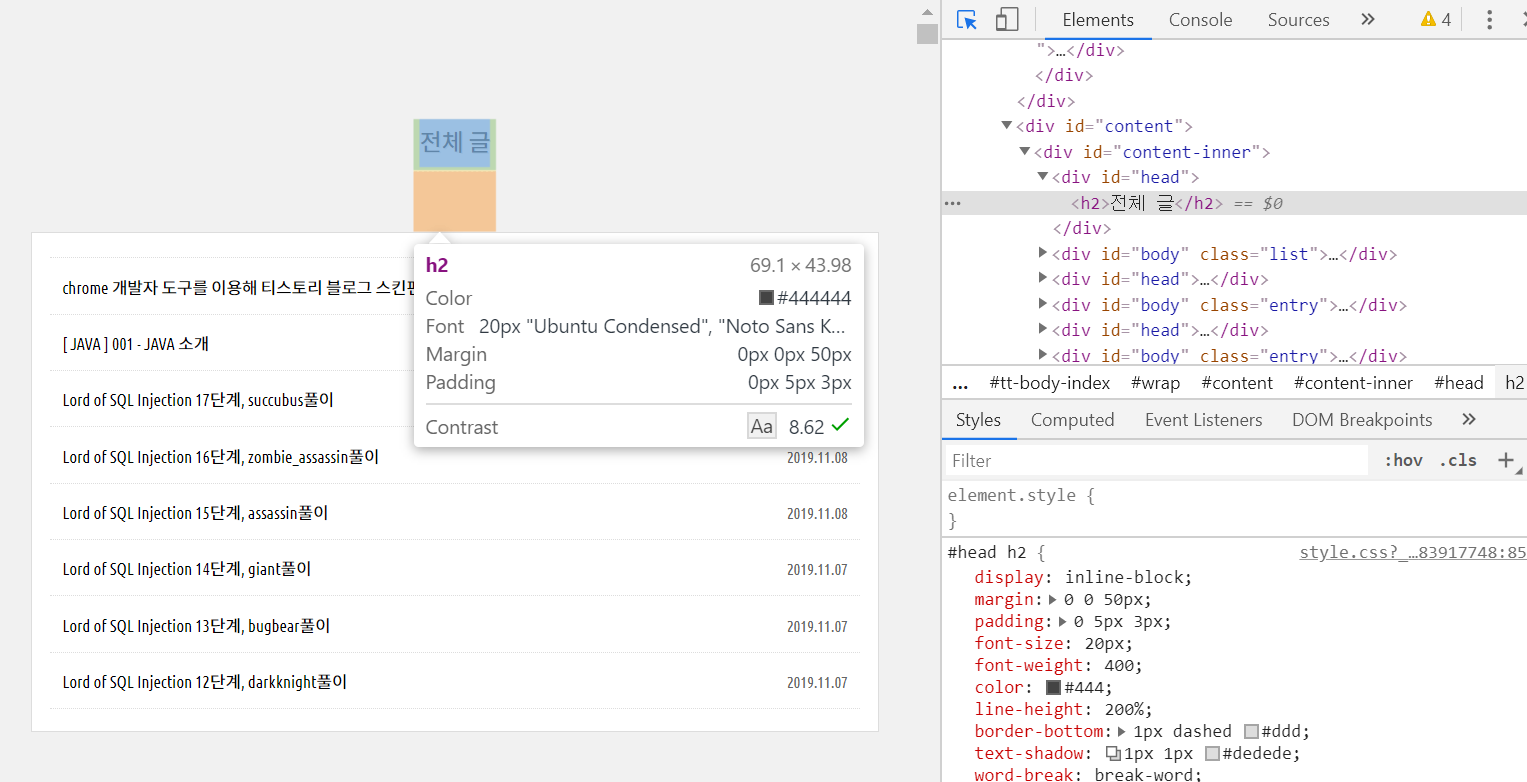Viewport: 1527px width, 782px height.
Task: Click the Filter styles input
Action: pos(1157,461)
